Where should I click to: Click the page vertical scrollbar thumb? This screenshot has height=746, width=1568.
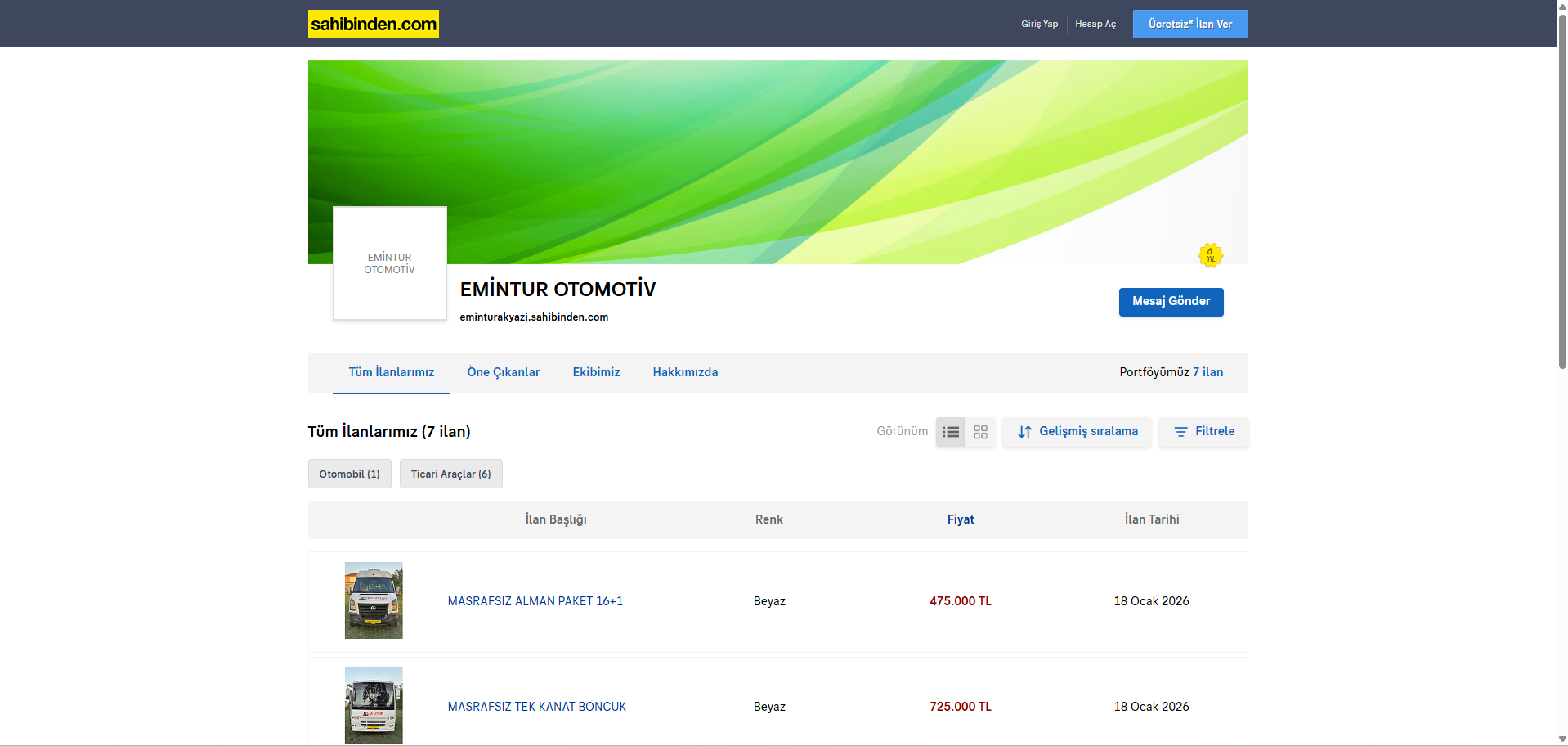(1562, 191)
